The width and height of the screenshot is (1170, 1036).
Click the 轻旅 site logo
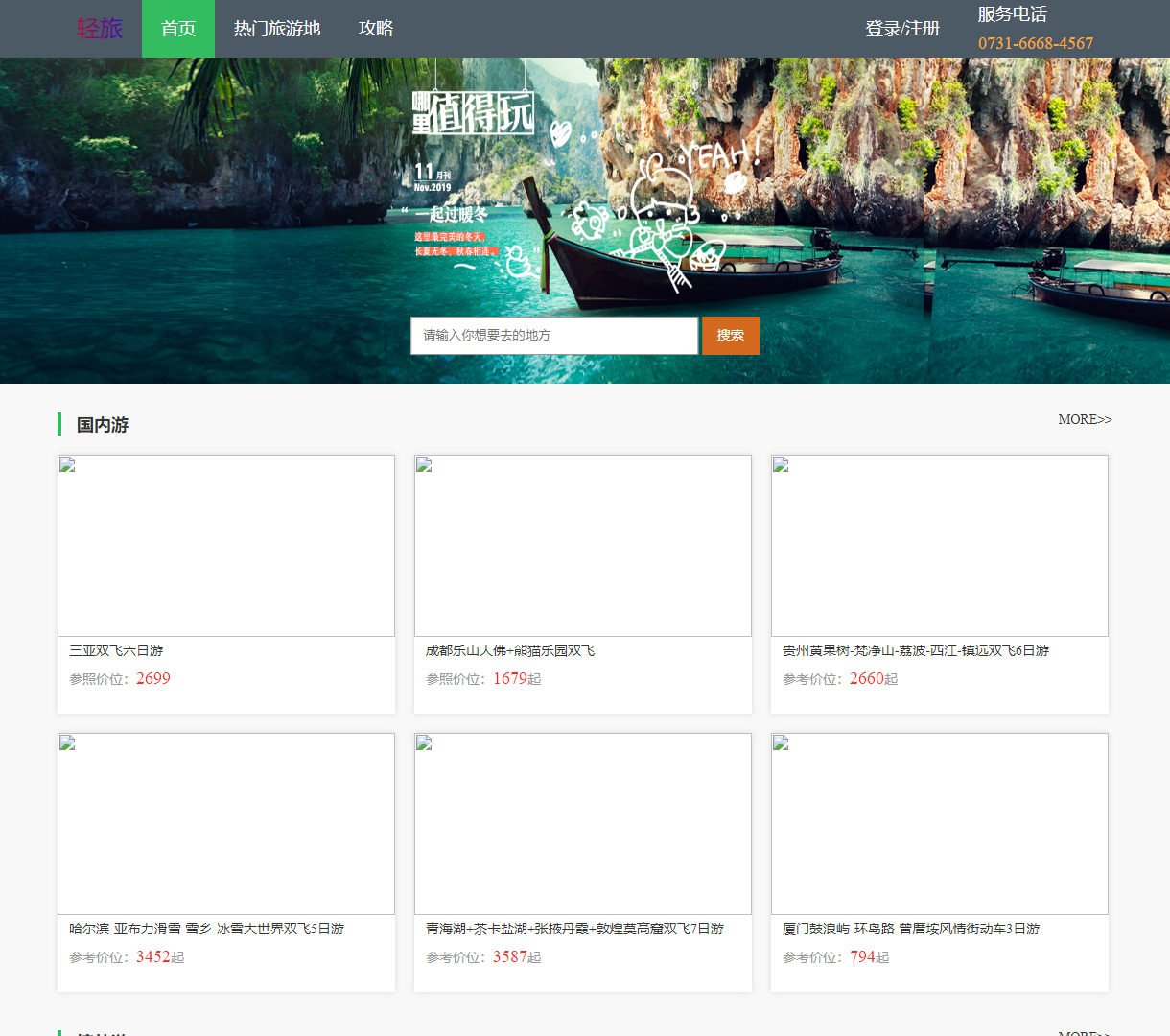[x=98, y=28]
